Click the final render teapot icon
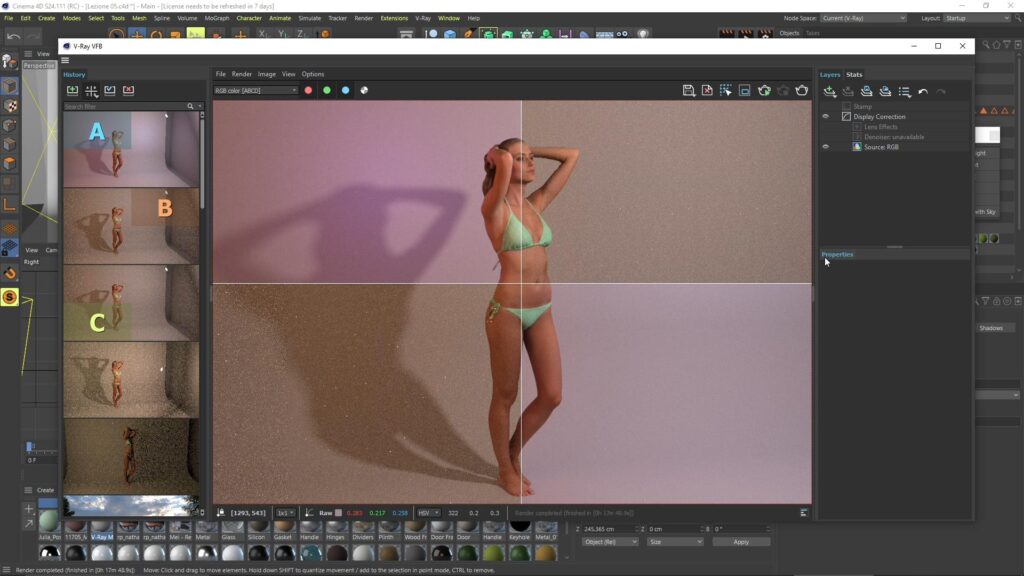Image resolution: width=1024 pixels, height=576 pixels. [801, 91]
